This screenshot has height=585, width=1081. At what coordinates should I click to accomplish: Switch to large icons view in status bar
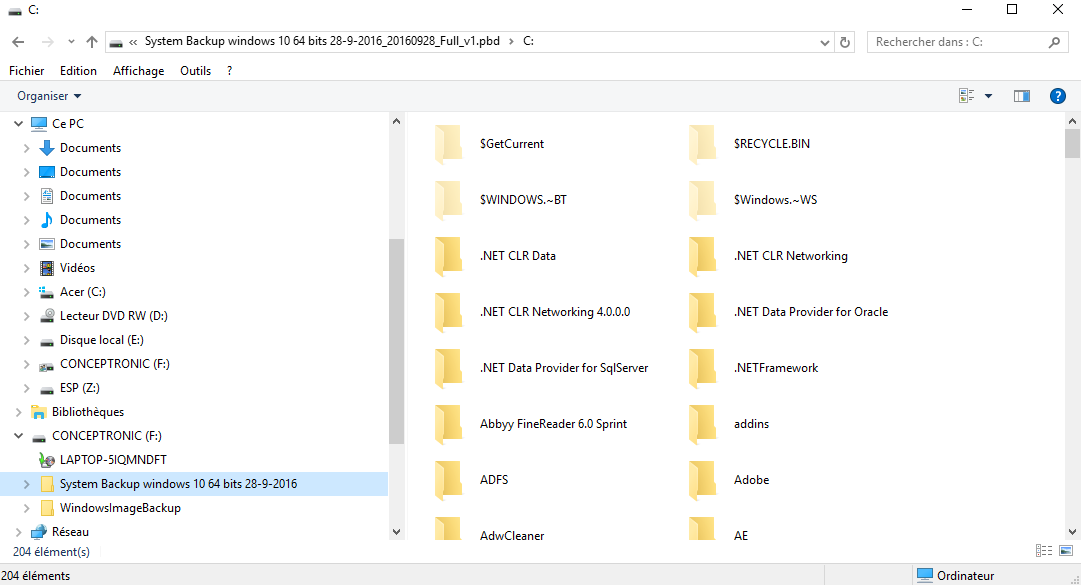click(1066, 551)
